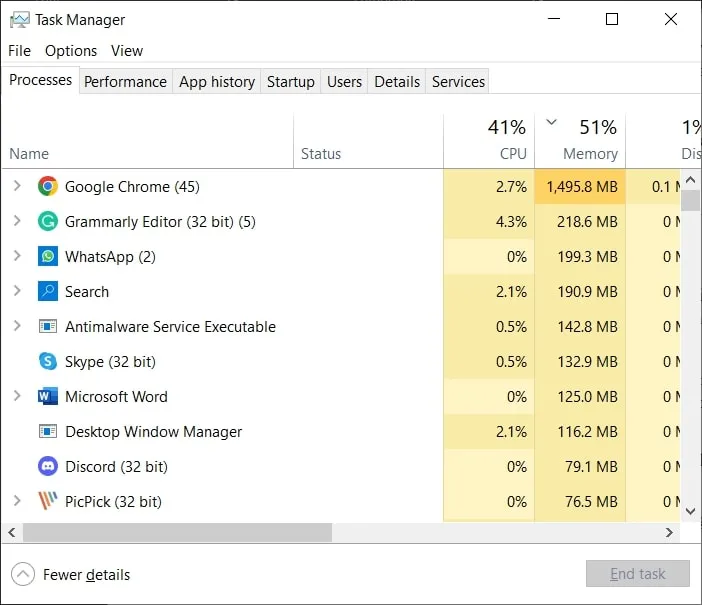Expand the Google Chrome process group

(17, 187)
